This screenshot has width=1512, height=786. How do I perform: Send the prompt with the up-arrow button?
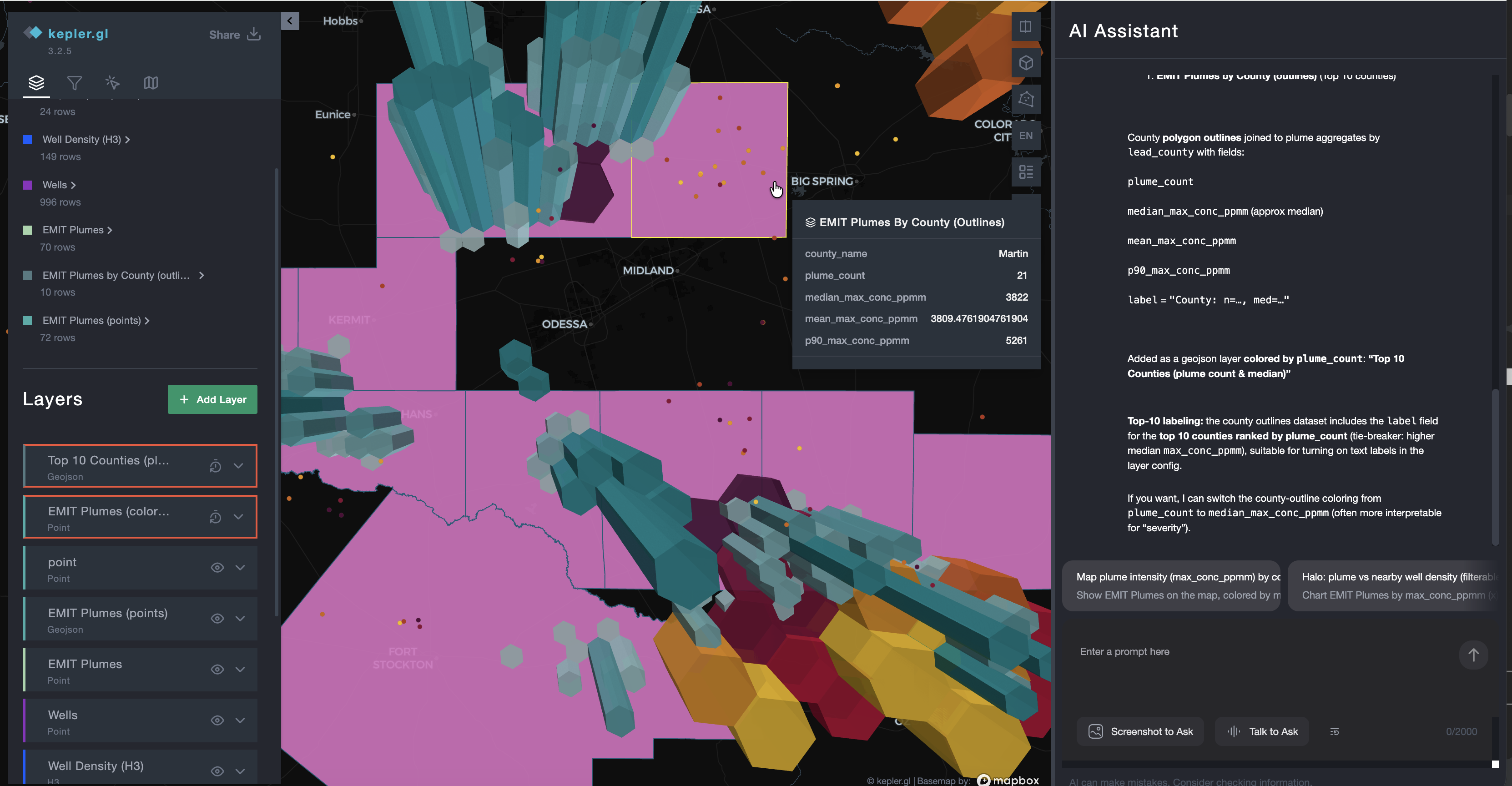[1473, 655]
